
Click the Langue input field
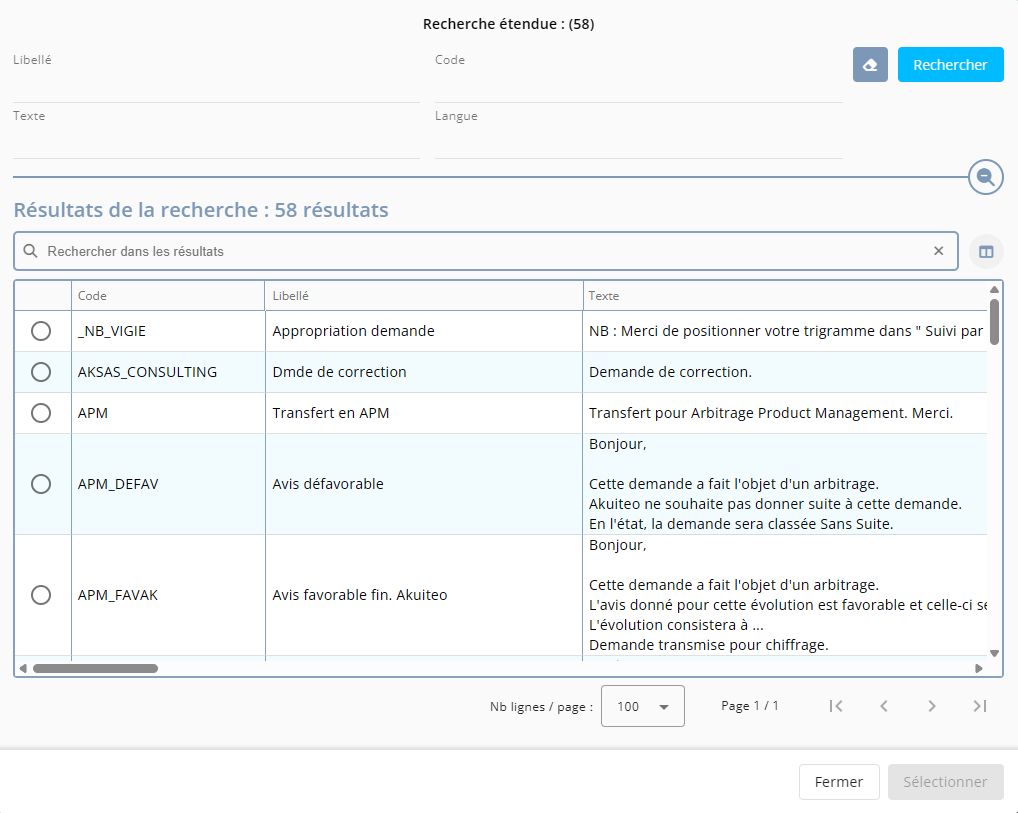click(638, 144)
